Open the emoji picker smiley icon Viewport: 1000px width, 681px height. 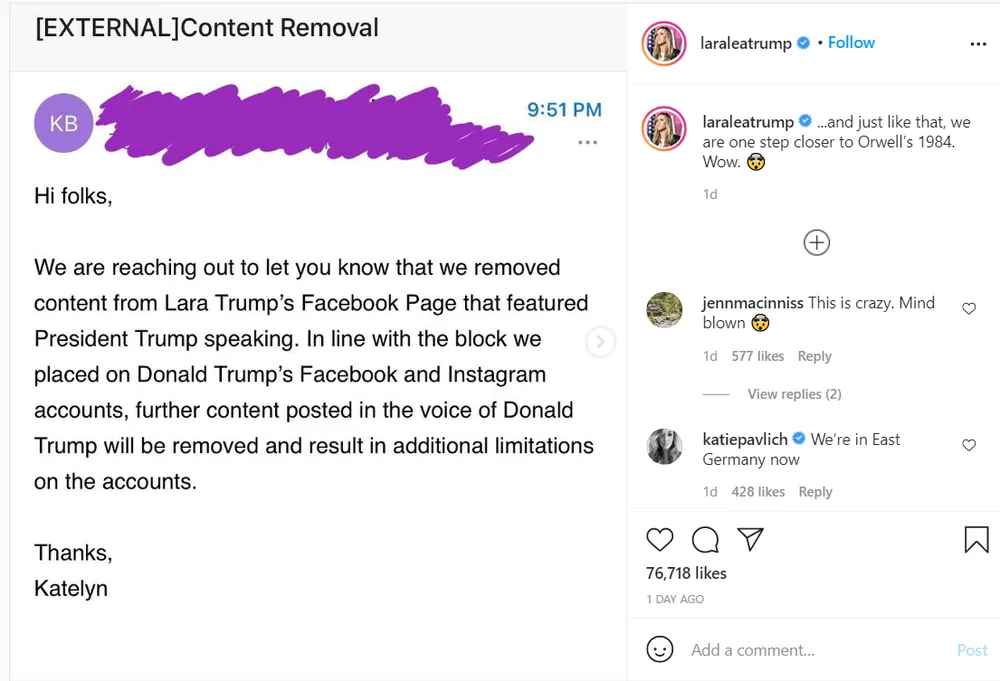point(660,649)
